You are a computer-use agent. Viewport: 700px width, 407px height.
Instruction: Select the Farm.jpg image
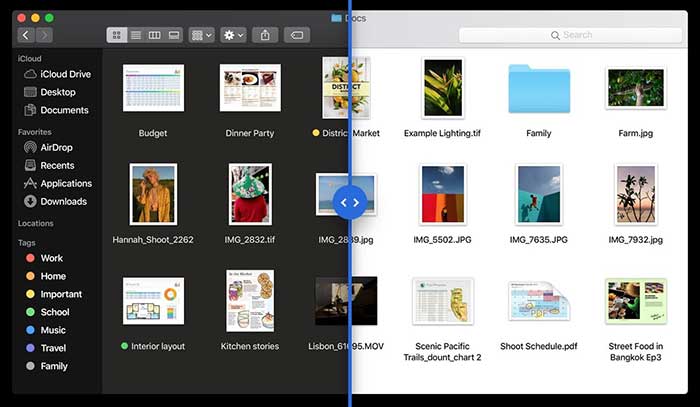[x=636, y=87]
